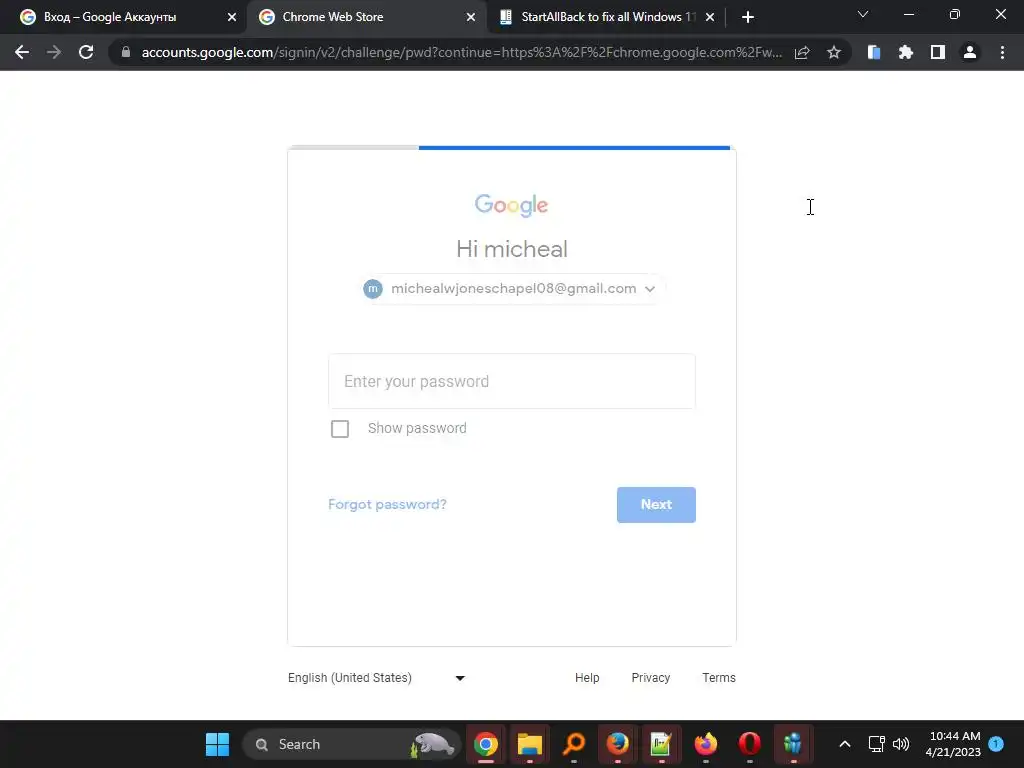Open the tab search chevron
The width and height of the screenshot is (1024, 768).
pyautogui.click(x=863, y=14)
